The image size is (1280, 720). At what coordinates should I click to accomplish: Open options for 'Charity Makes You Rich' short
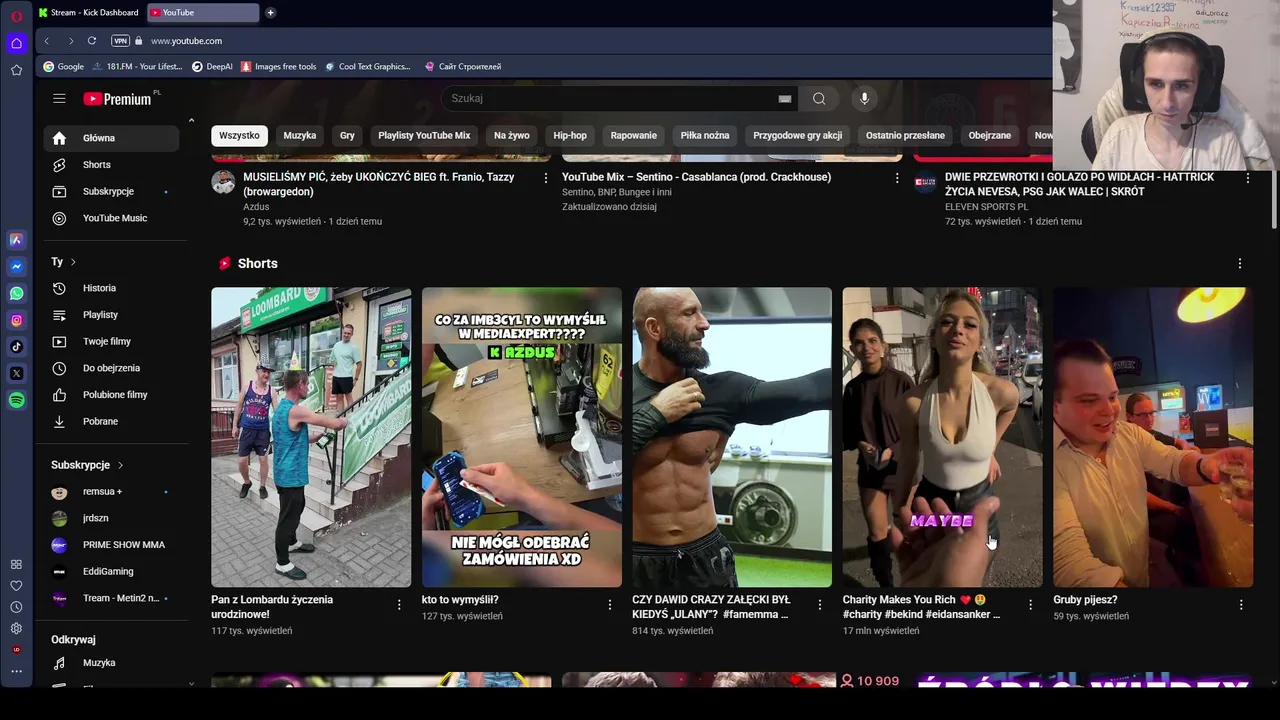tap(1031, 604)
